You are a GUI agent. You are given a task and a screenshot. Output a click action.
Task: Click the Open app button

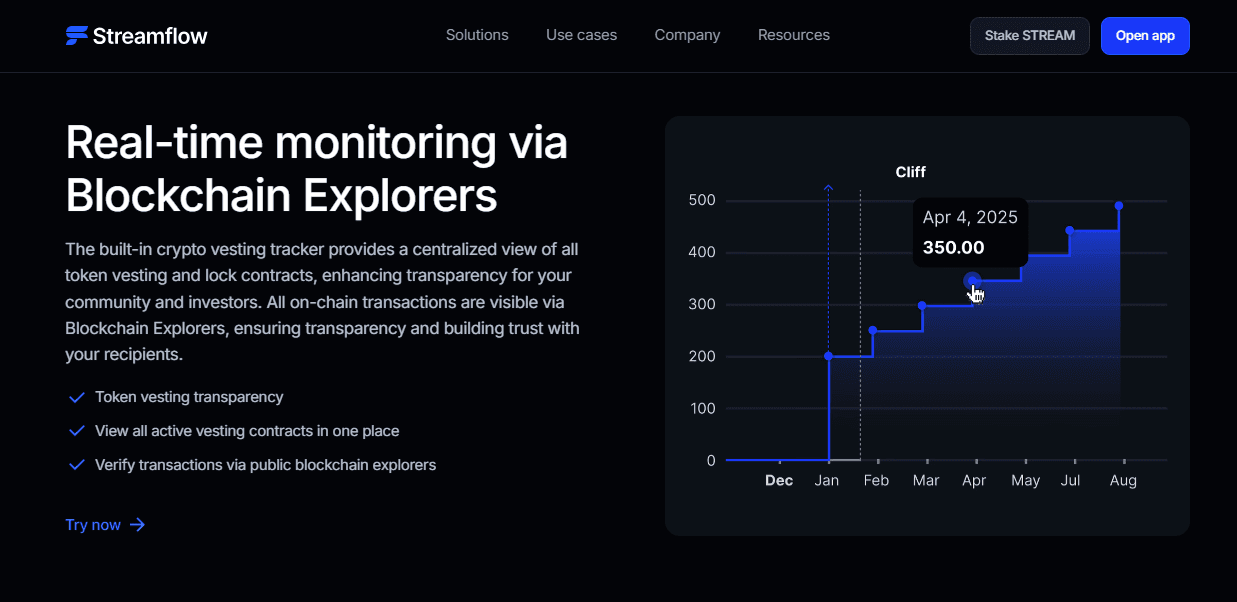coord(1145,36)
